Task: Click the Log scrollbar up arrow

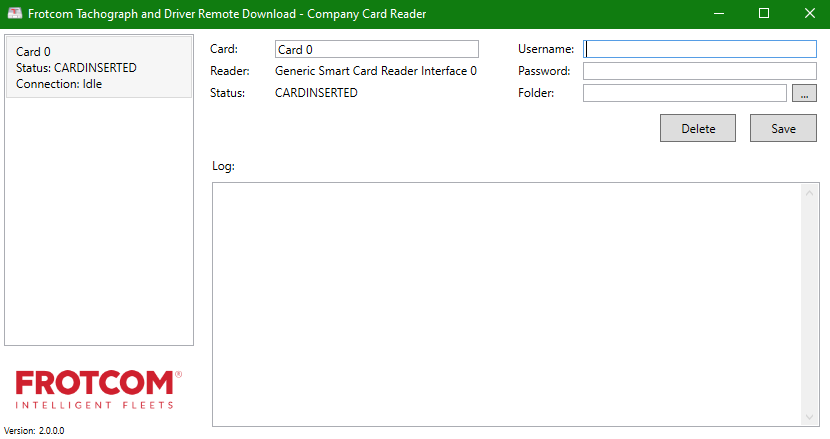Action: (810, 192)
